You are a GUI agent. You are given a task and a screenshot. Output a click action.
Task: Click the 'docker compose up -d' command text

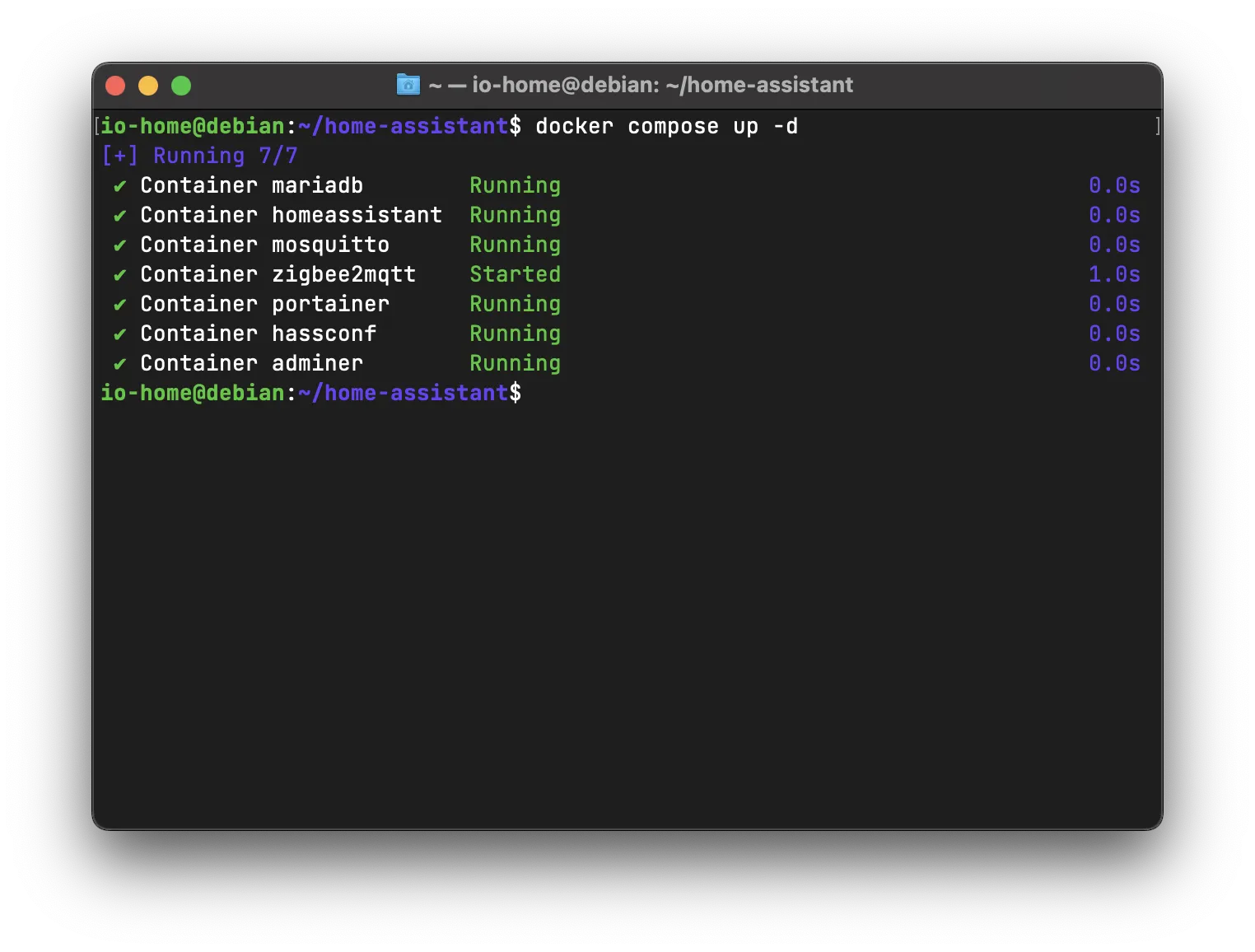pyautogui.click(x=666, y=127)
